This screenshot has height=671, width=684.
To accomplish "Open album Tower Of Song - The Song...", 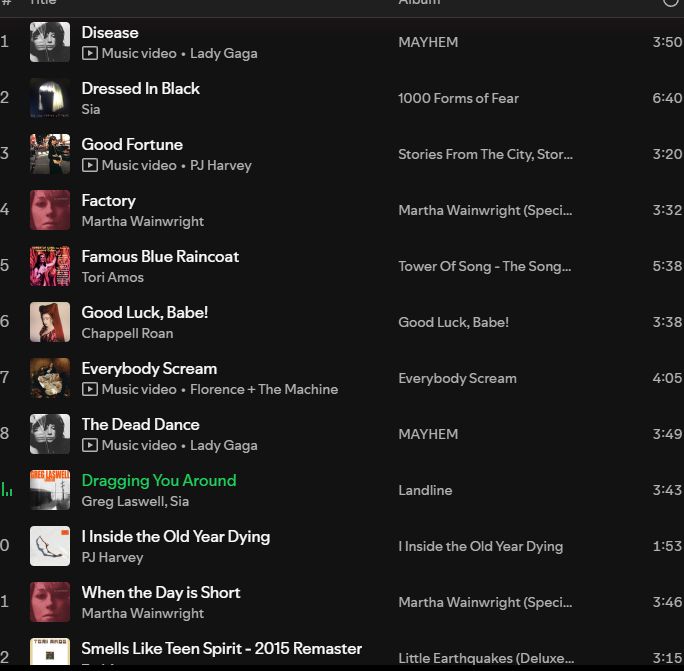I will tap(485, 266).
